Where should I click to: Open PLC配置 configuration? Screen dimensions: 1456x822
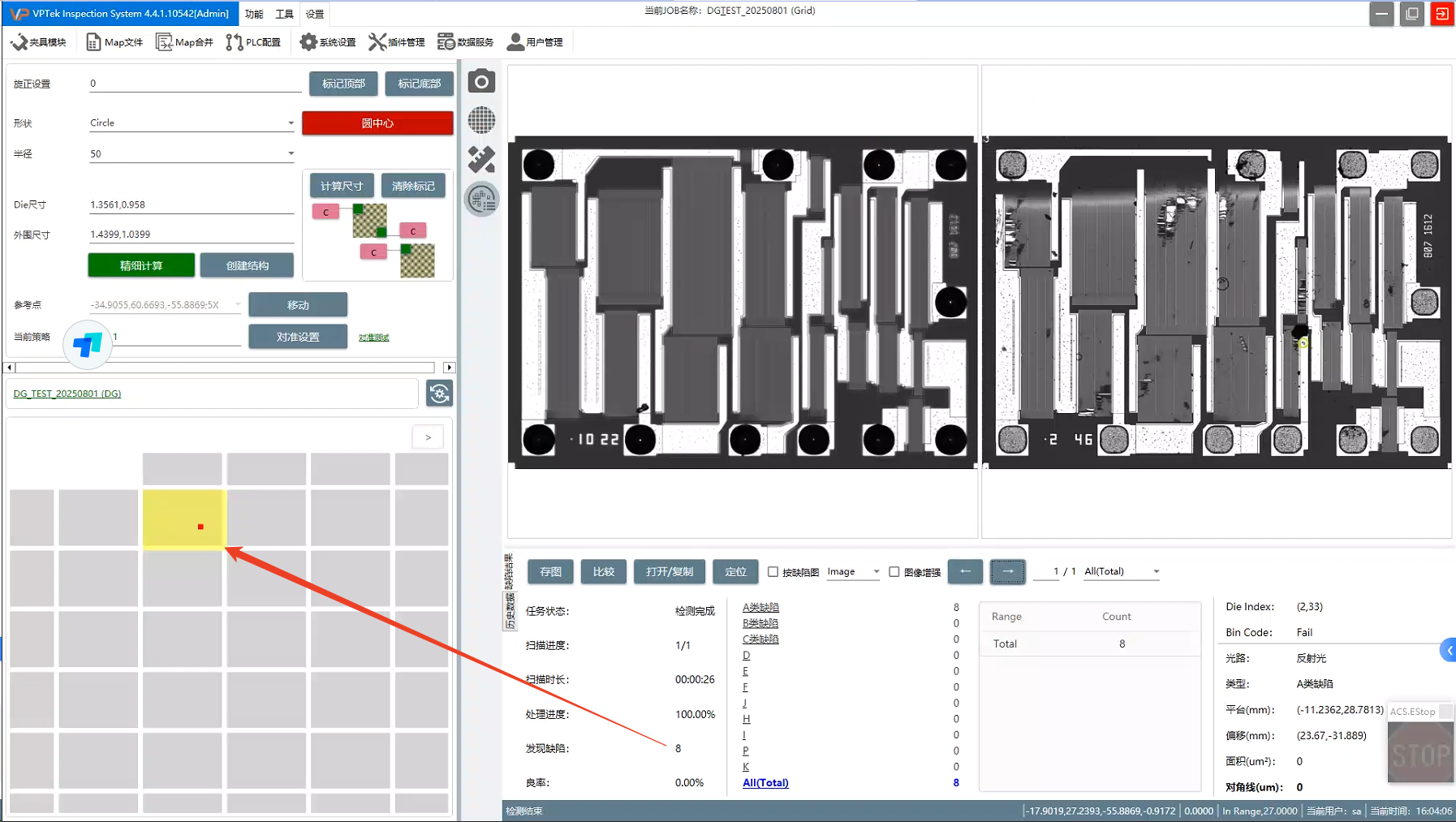(253, 42)
